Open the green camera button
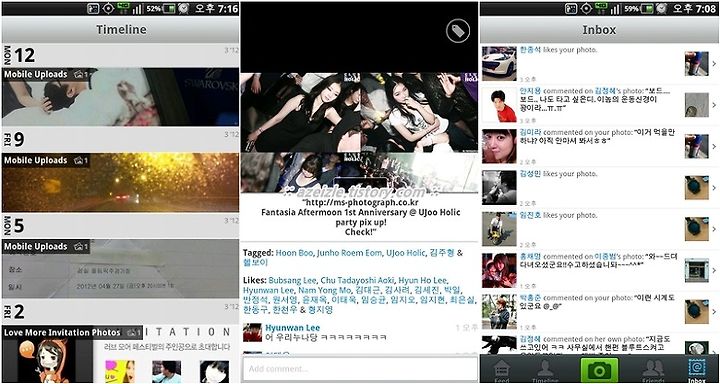 click(x=599, y=370)
